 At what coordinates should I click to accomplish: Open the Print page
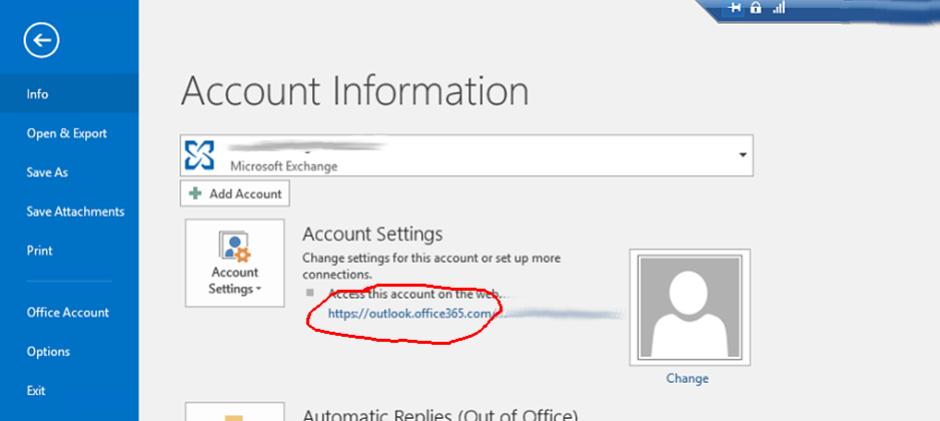(x=40, y=250)
